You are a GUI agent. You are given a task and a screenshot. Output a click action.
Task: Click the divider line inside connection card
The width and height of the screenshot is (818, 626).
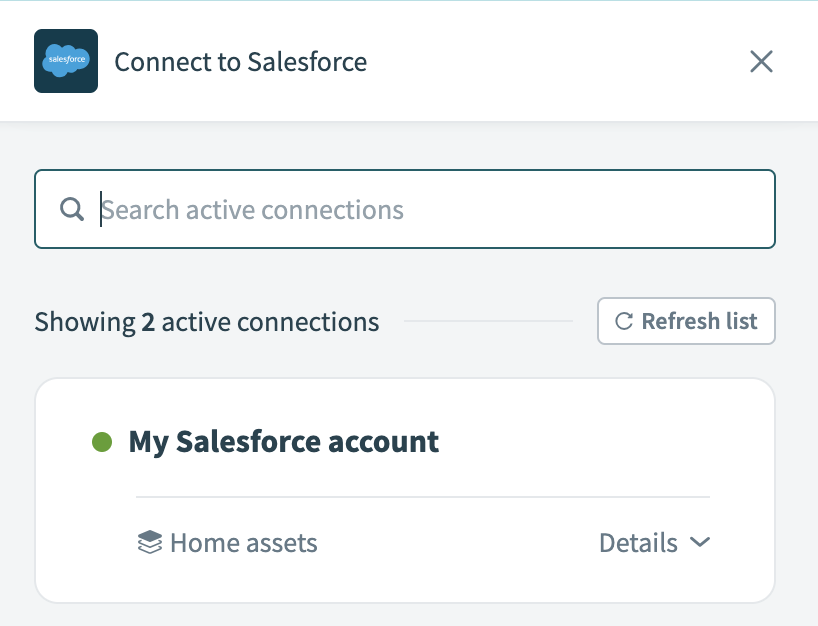pyautogui.click(x=422, y=497)
